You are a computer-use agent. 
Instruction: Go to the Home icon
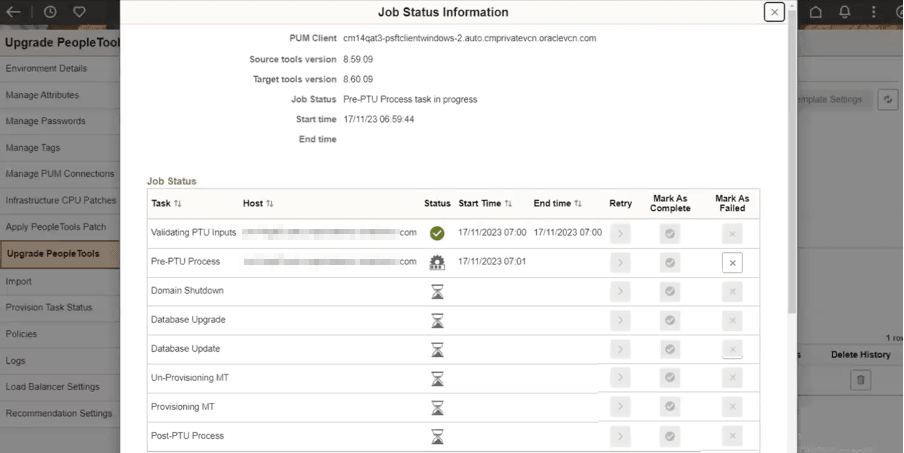[816, 12]
